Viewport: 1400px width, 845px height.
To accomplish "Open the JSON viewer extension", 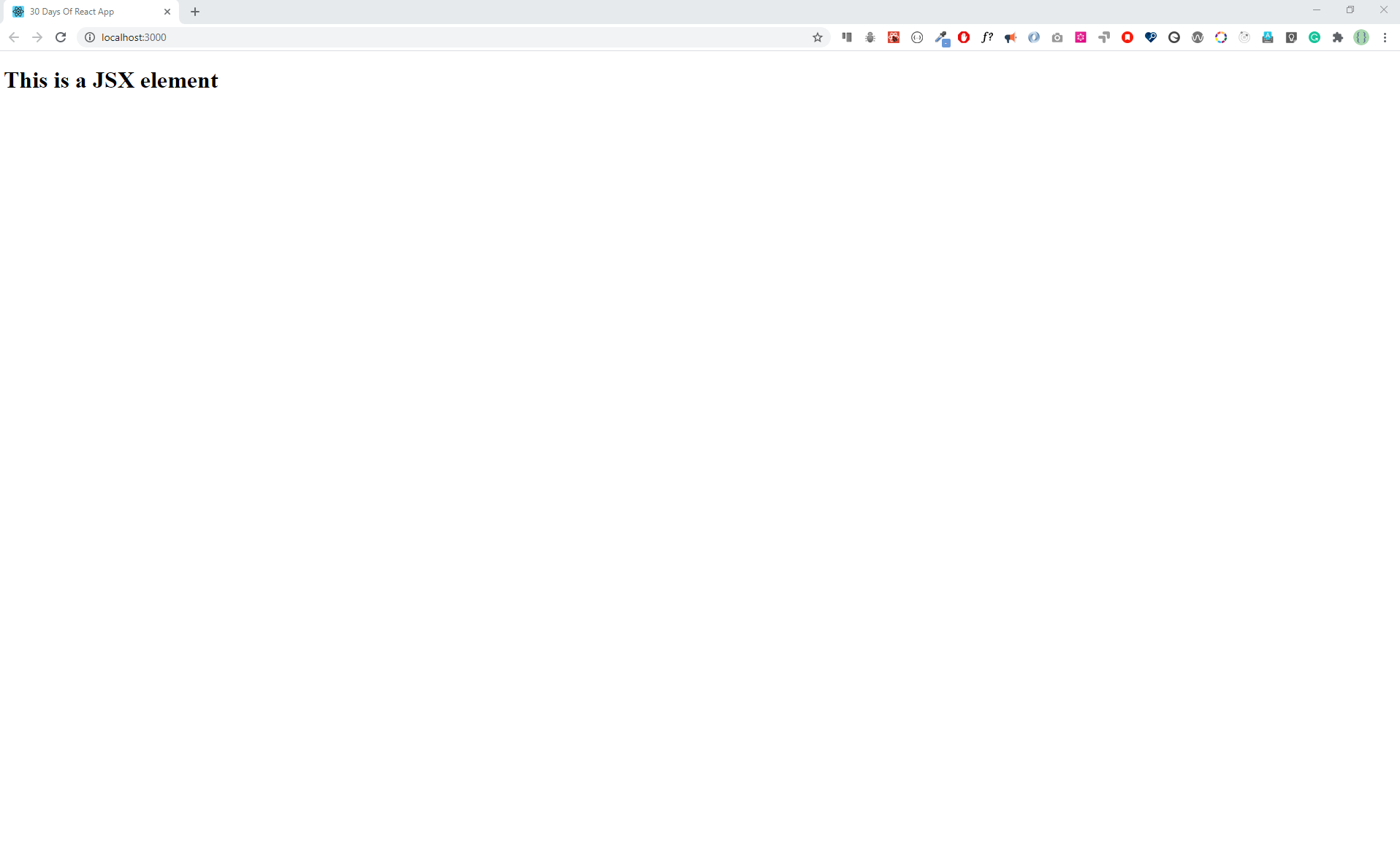I will (917, 37).
